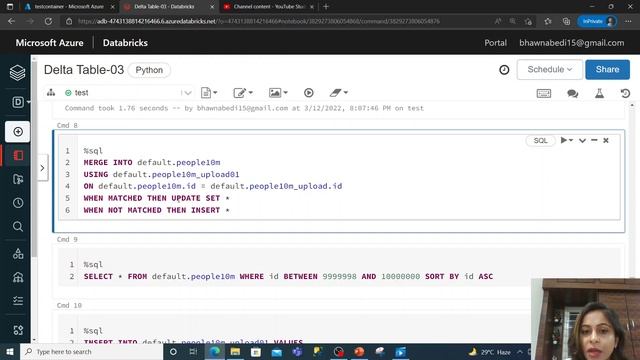Open the Schedule dropdown button
This screenshot has width=640, height=360.
549,69
